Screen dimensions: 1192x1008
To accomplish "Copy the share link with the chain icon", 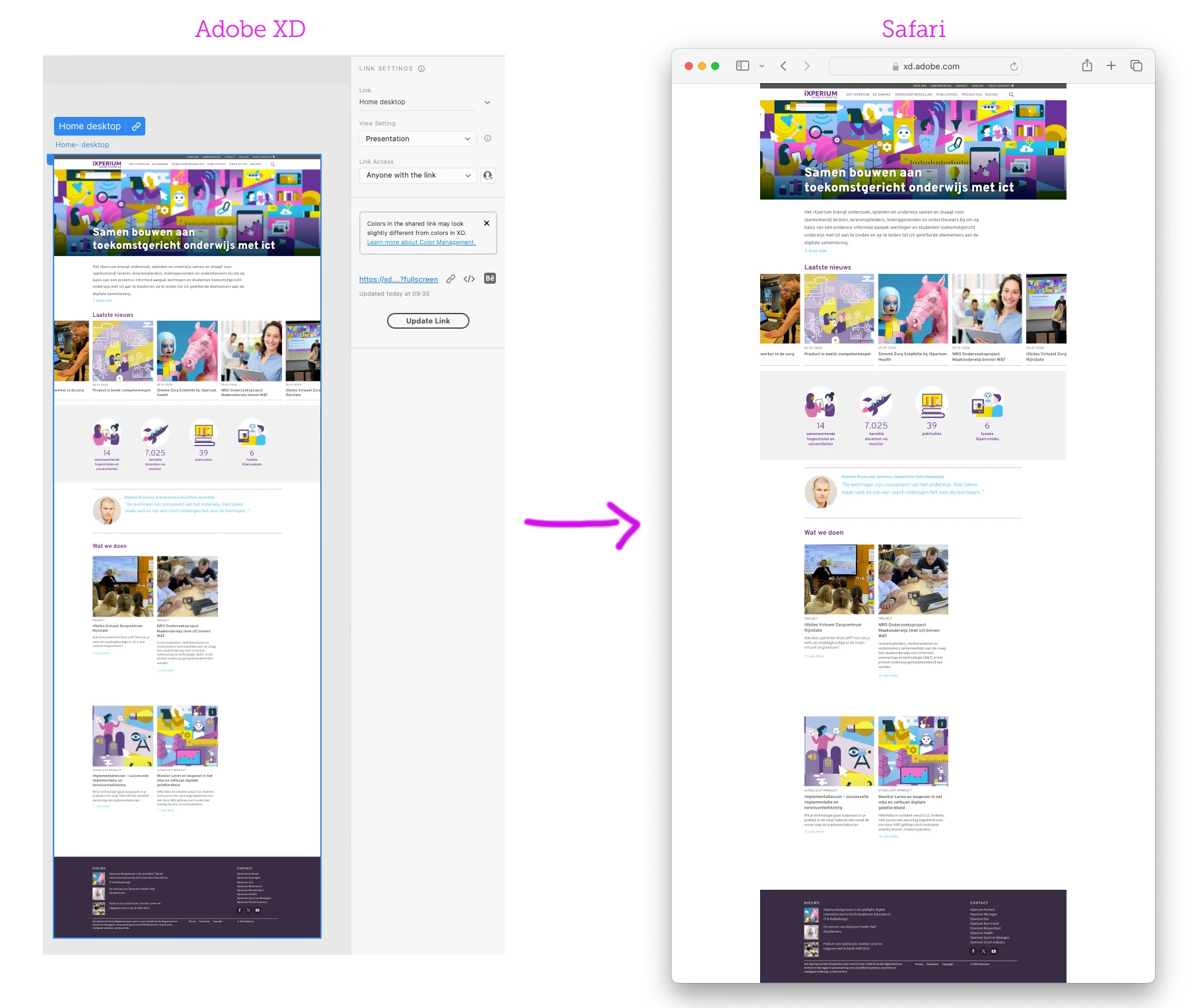I will point(450,279).
